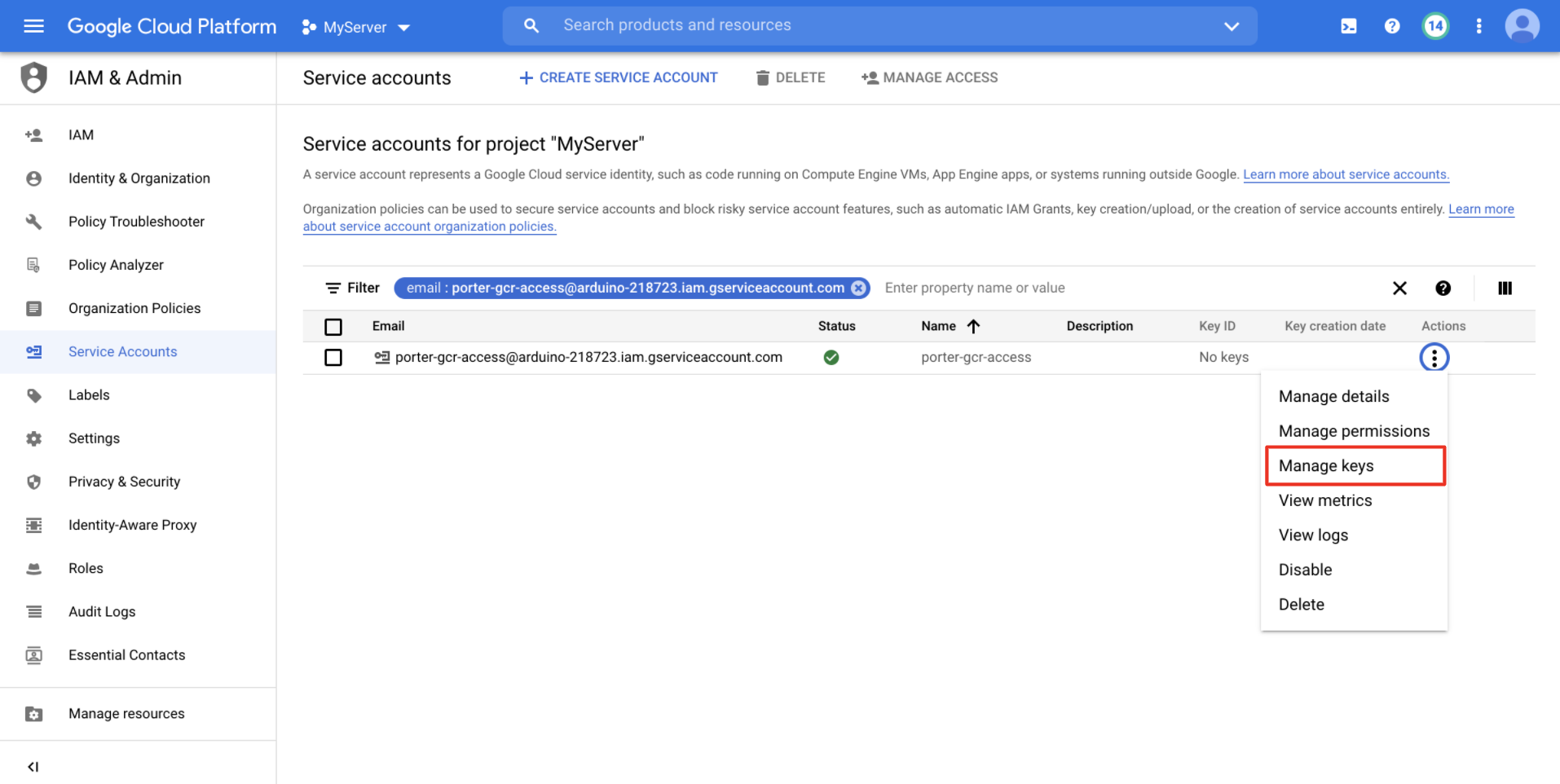Open the main hamburger navigation menu
Image resolution: width=1560 pixels, height=784 pixels.
[x=33, y=26]
